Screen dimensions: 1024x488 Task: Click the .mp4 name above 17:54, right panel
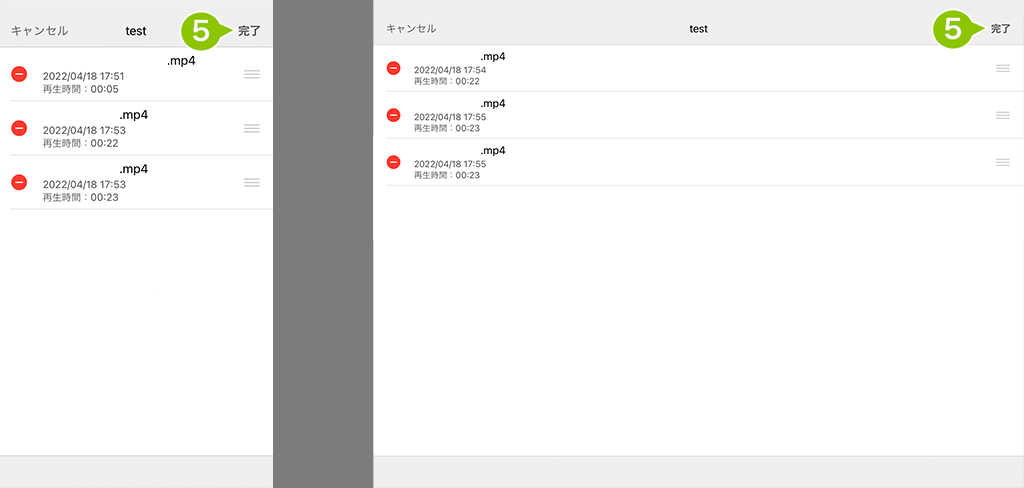[493, 56]
